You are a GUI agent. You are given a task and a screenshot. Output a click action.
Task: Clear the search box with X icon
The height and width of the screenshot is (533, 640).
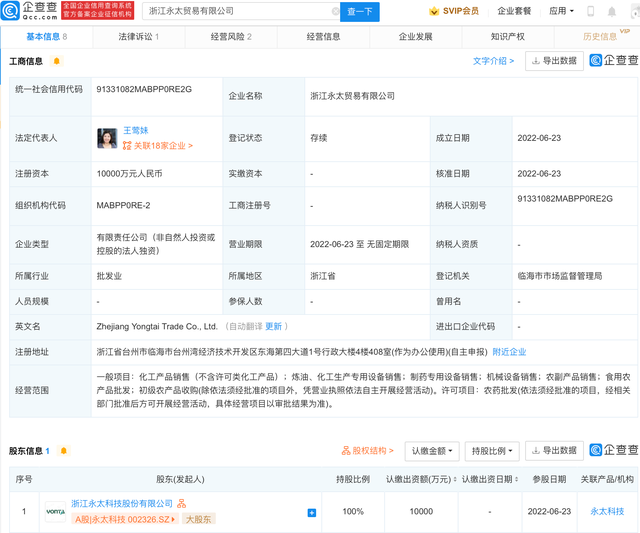(335, 12)
